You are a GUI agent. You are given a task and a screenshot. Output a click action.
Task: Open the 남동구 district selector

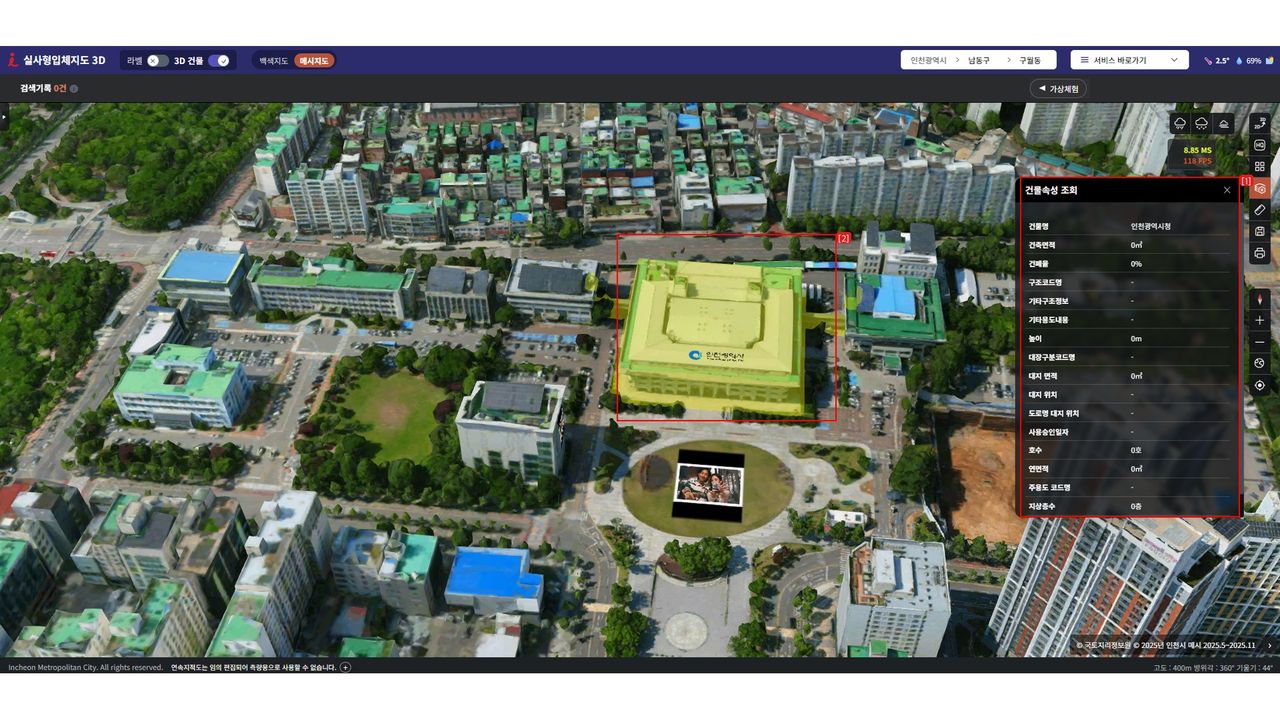(x=978, y=60)
